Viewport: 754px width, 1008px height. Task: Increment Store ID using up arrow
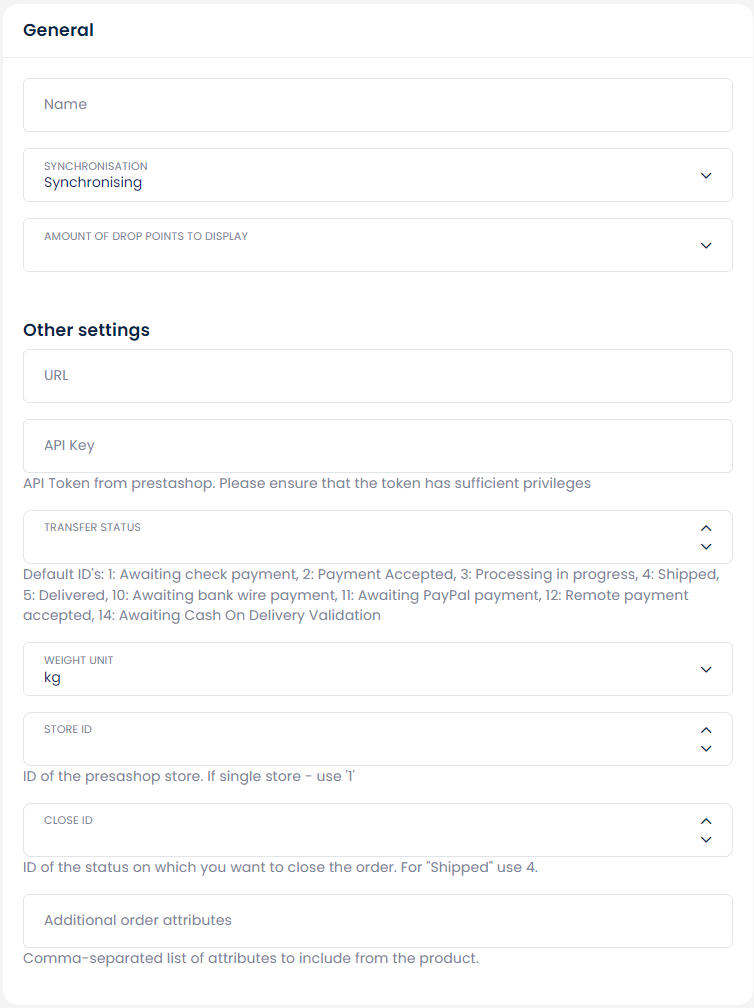click(706, 730)
